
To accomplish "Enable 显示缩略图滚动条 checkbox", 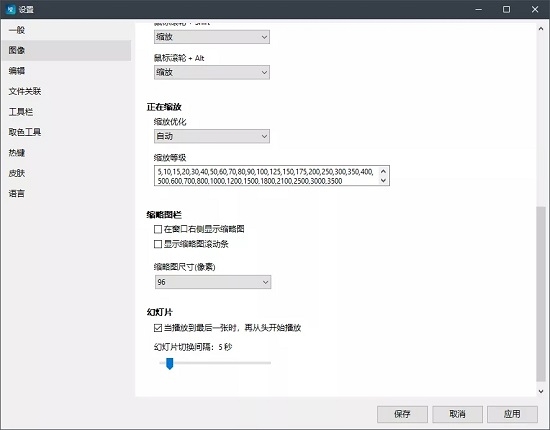I will pyautogui.click(x=158, y=244).
